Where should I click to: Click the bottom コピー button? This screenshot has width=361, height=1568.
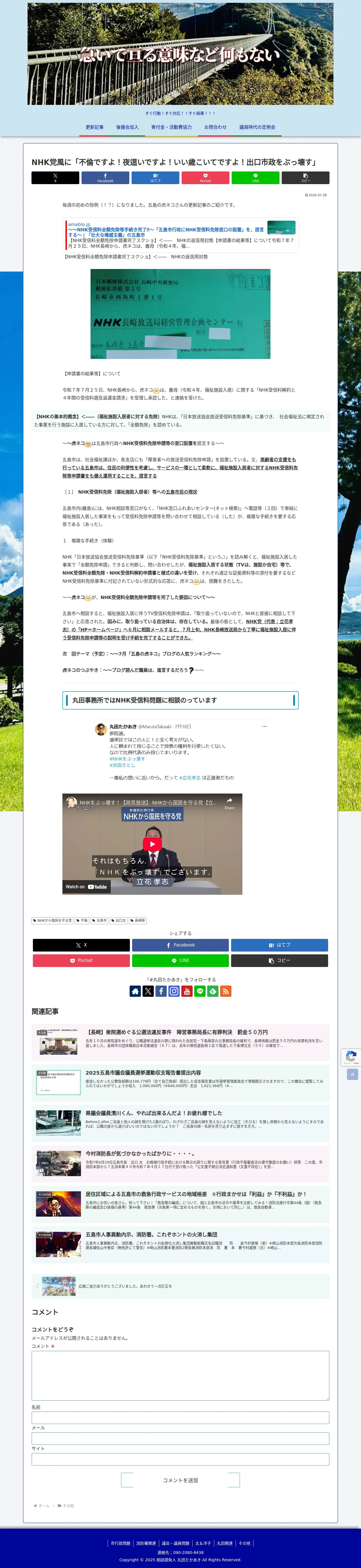tap(279, 961)
